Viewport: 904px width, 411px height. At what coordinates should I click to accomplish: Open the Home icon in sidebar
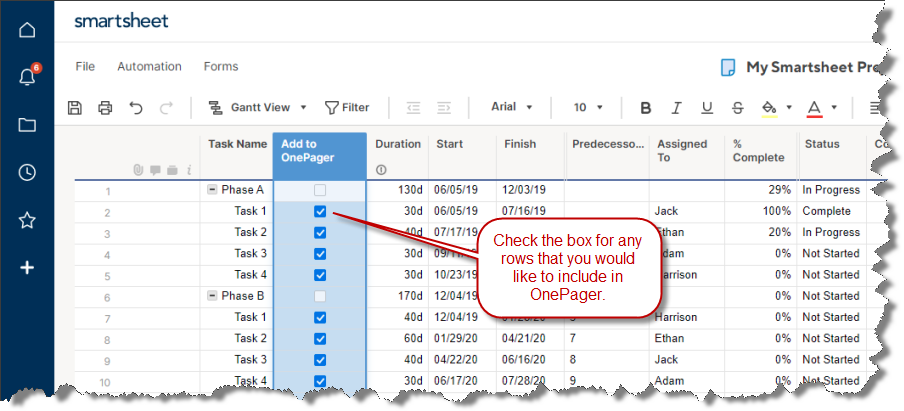coord(27,30)
